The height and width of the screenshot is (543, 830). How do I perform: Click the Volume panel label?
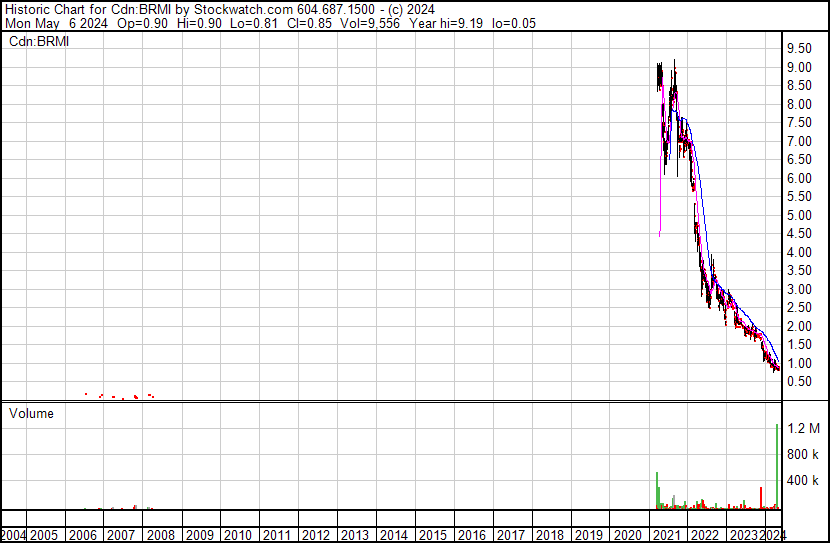click(31, 413)
